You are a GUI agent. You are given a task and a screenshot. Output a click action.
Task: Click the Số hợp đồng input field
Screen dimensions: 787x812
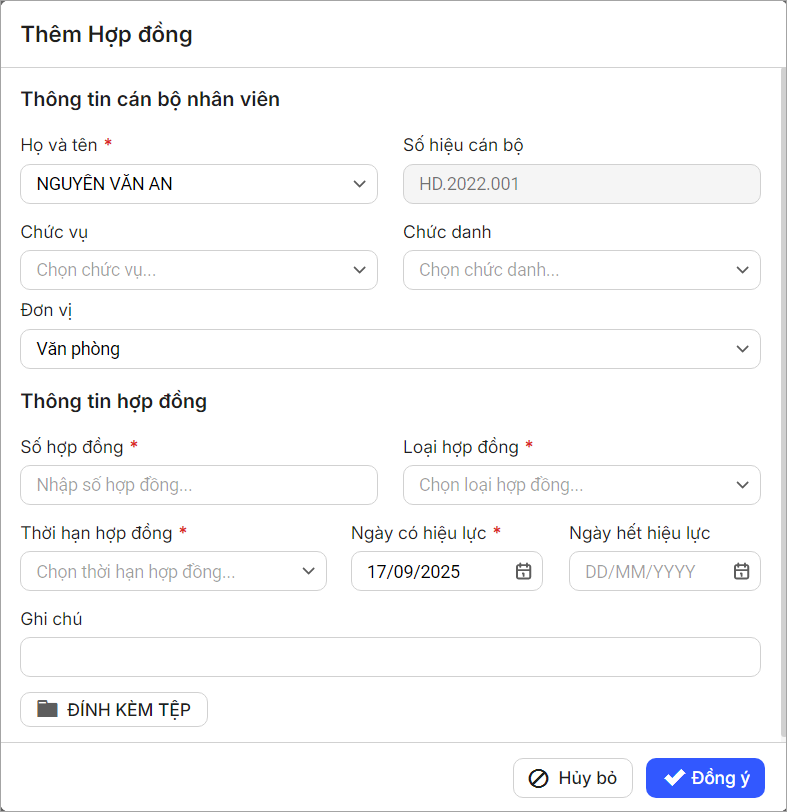(x=199, y=485)
